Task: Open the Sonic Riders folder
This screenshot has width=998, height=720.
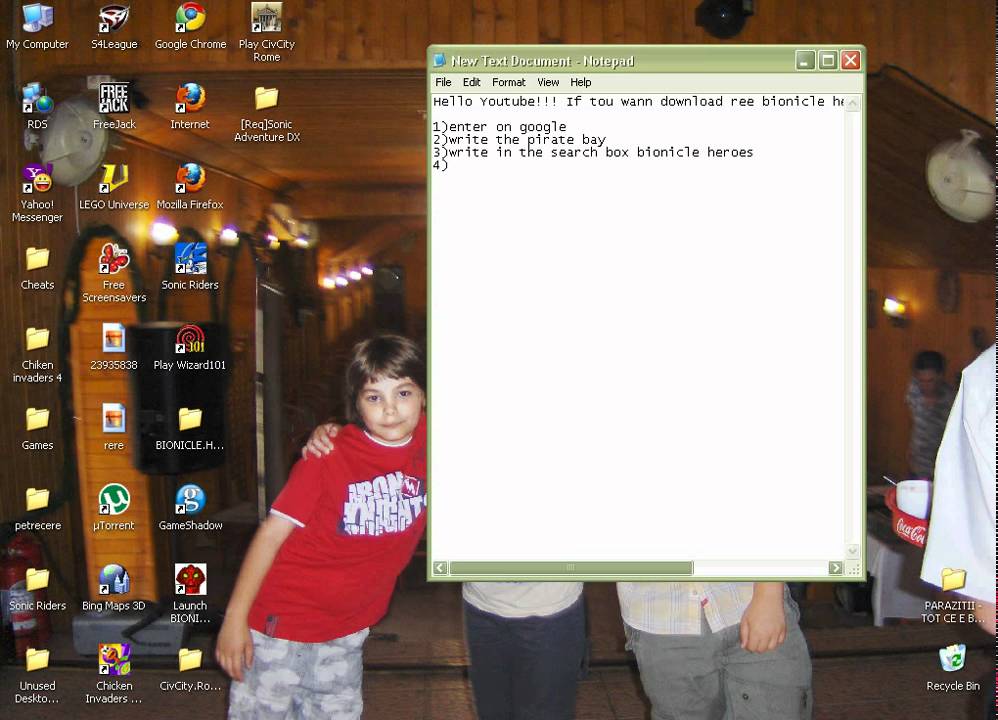Action: pos(38,588)
